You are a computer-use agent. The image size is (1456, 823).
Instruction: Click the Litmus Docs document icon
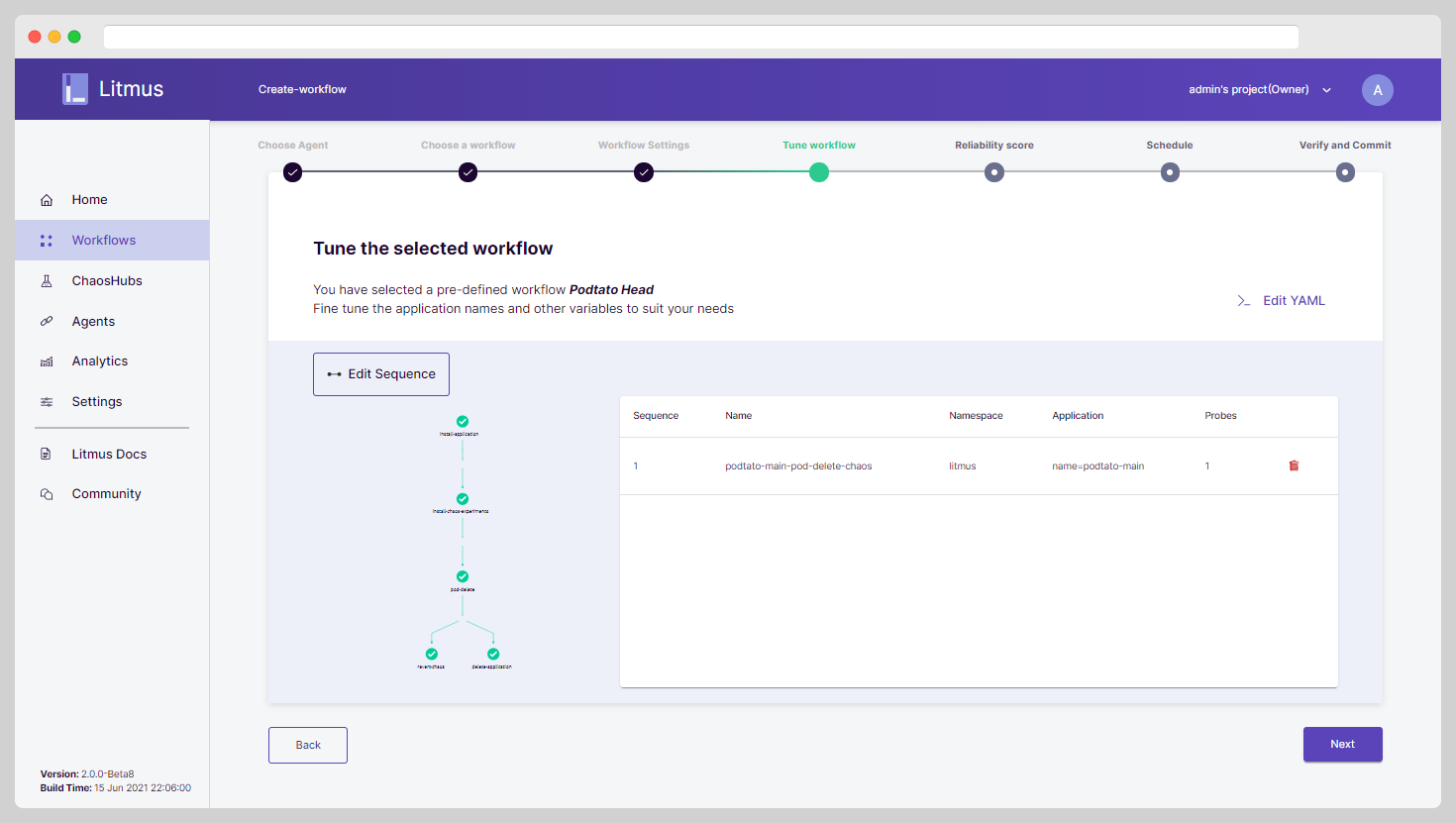pyautogui.click(x=47, y=455)
